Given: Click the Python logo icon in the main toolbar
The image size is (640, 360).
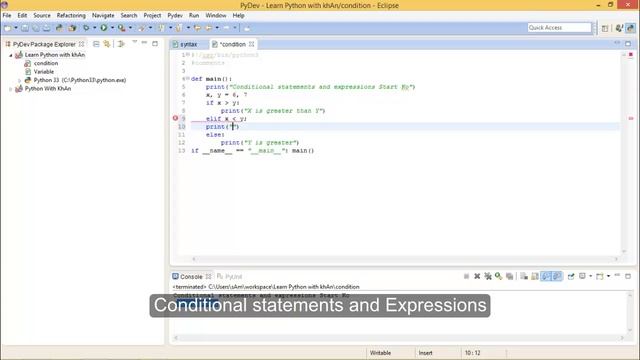Looking at the screenshot, I should 59,28.
